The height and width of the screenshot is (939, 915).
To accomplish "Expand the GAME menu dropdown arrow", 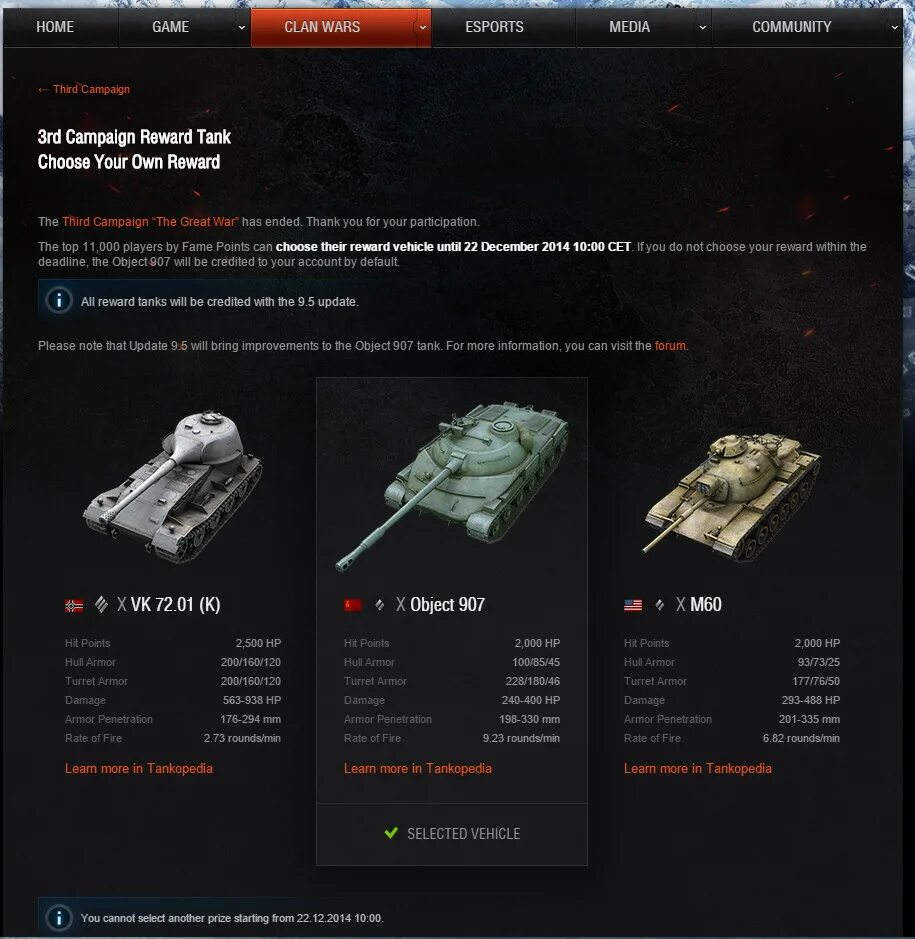I will coord(241,28).
